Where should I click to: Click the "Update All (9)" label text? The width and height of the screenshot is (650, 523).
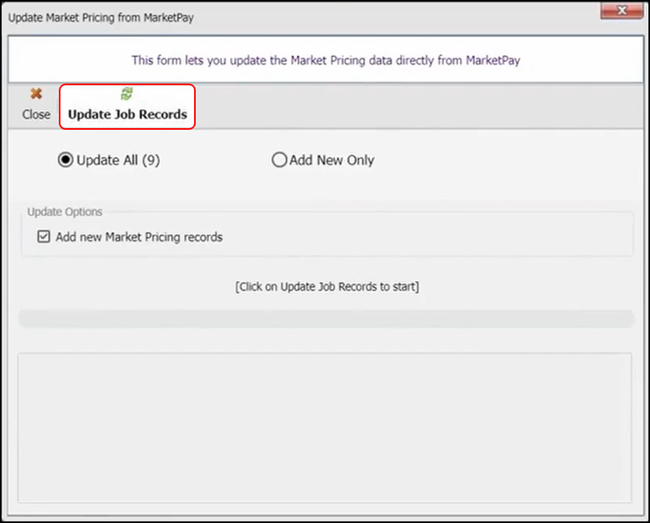click(x=118, y=160)
